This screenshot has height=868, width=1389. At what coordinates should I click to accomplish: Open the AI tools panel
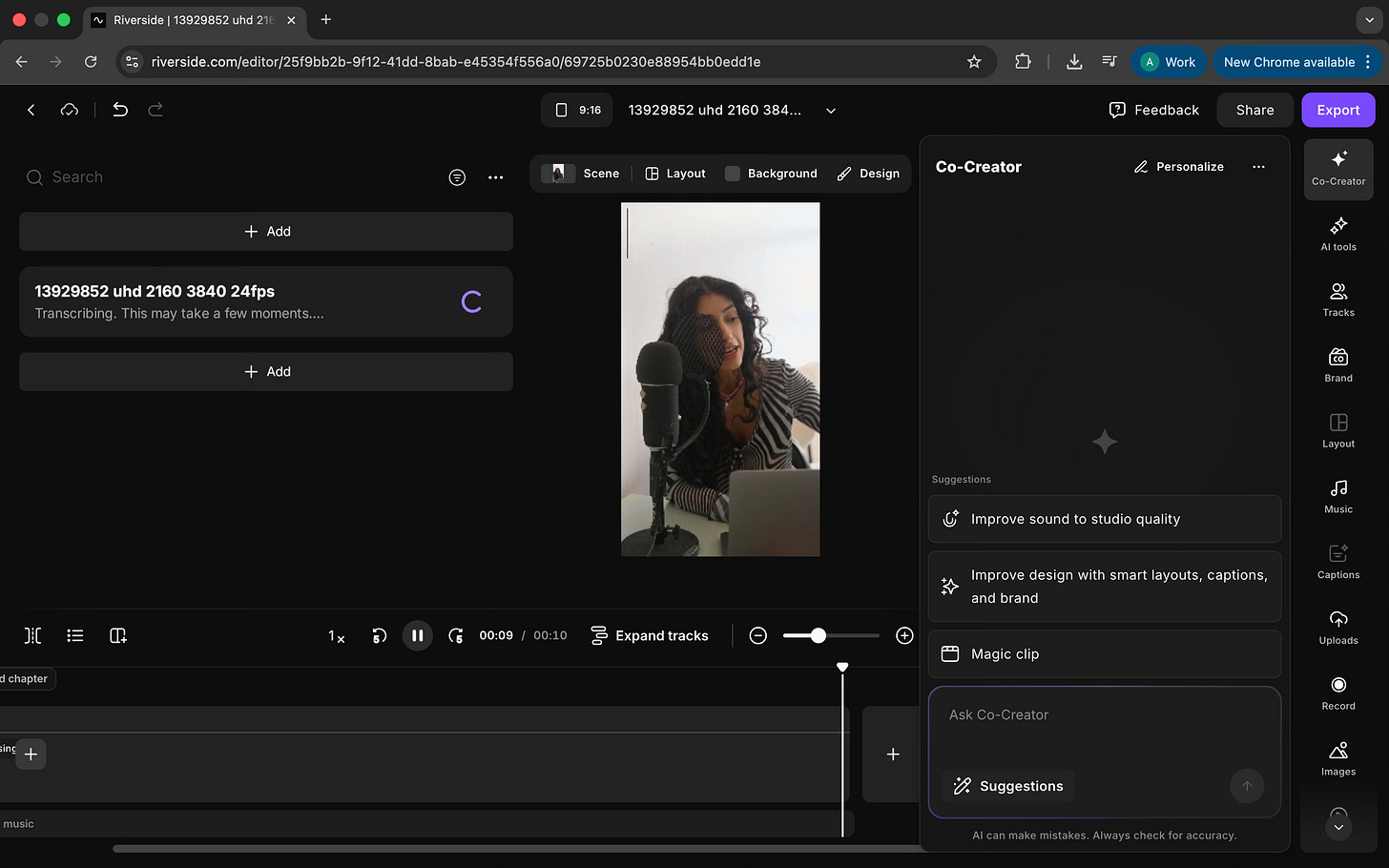(1337, 235)
